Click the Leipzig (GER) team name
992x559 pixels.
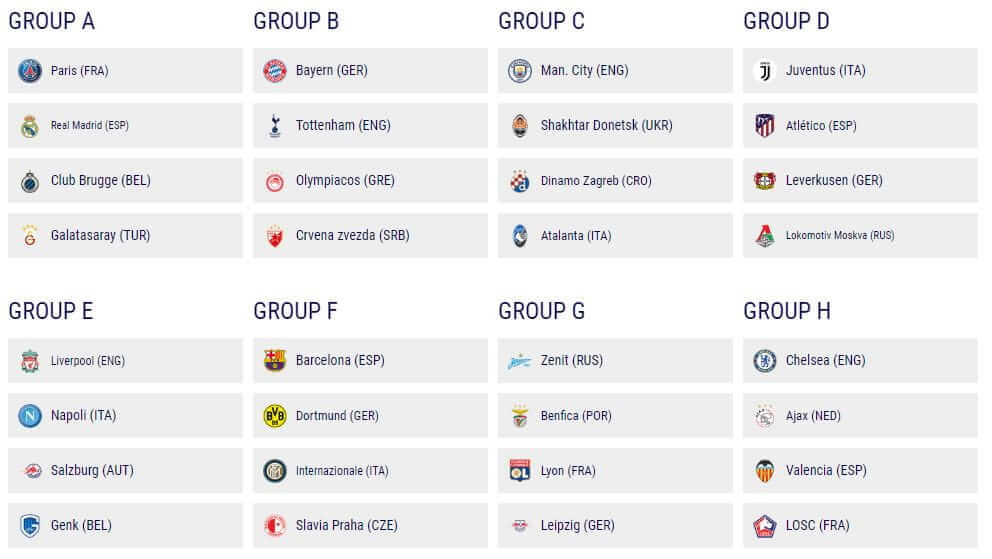[577, 526]
